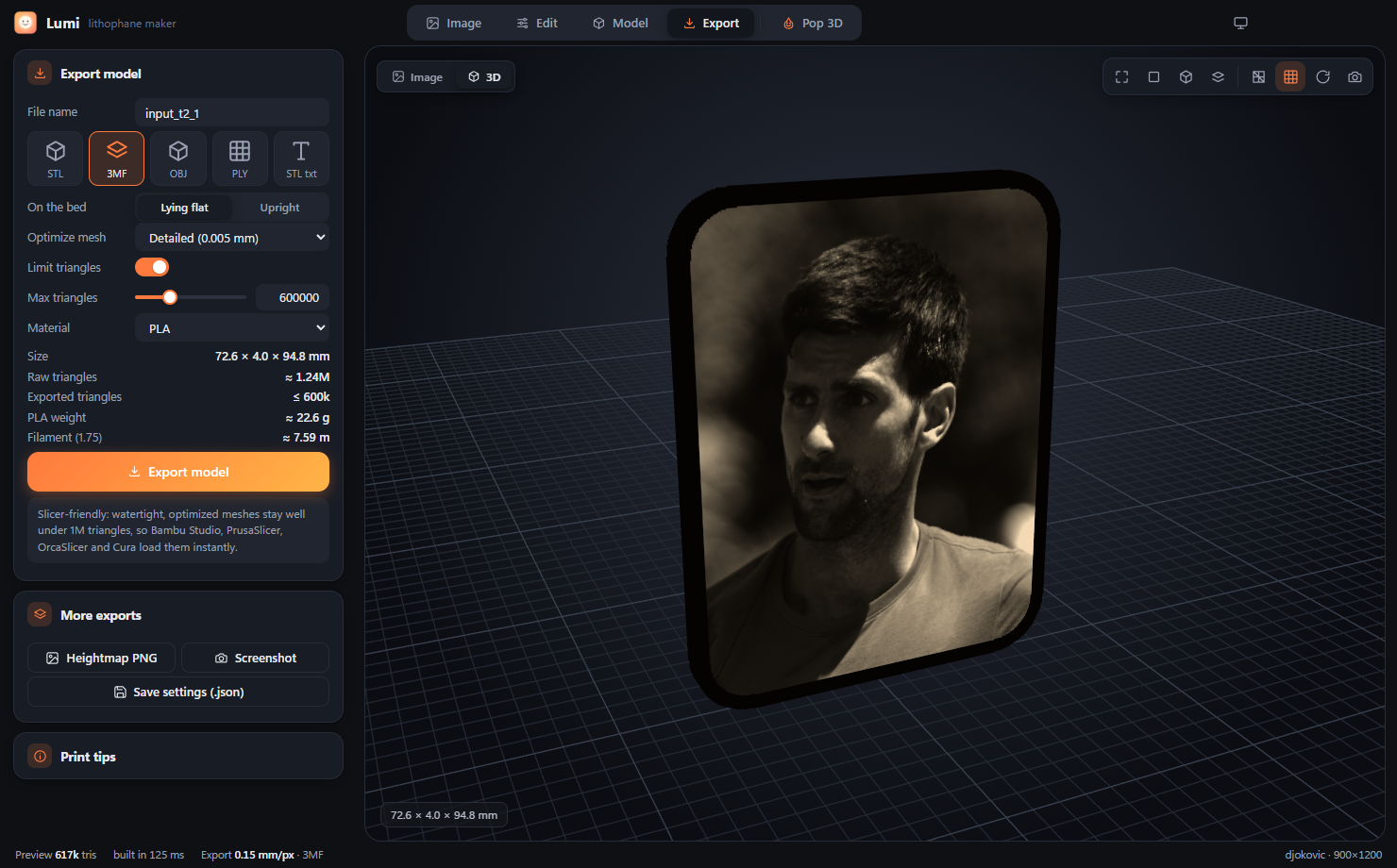The image size is (1397, 868).
Task: Click the cube icon in the viewport toolbar
Action: (x=1186, y=77)
